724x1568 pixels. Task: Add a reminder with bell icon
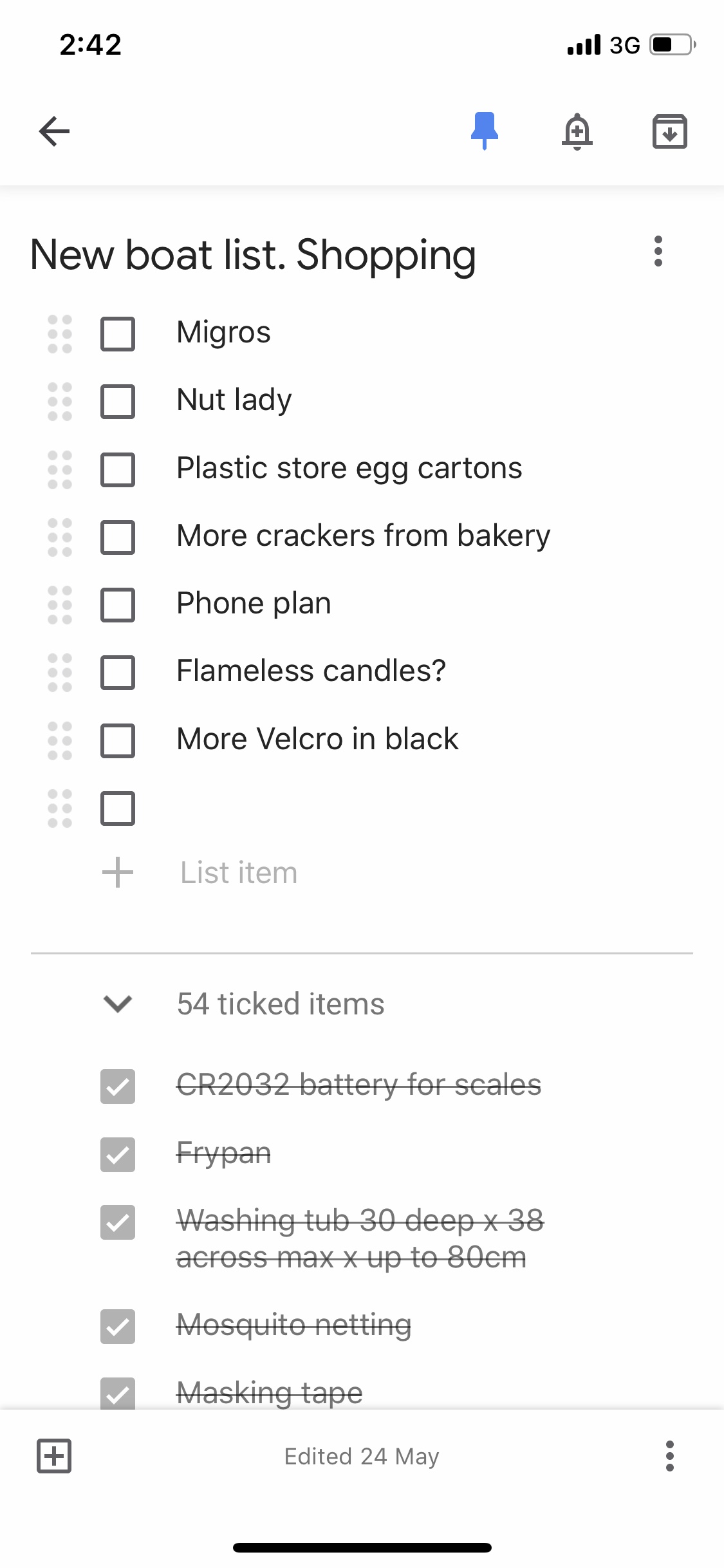(577, 131)
